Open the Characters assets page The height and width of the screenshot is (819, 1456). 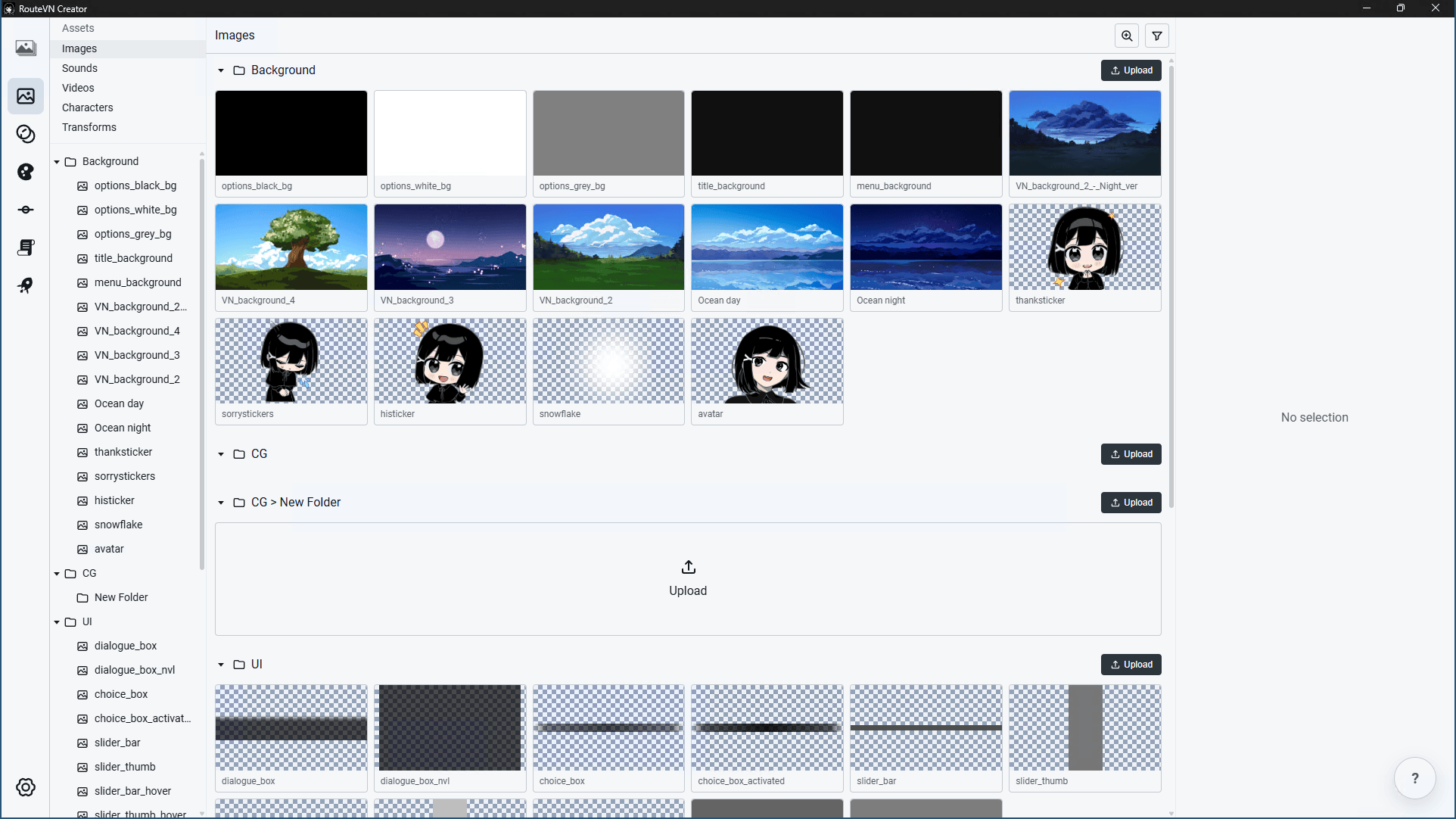[128, 107]
